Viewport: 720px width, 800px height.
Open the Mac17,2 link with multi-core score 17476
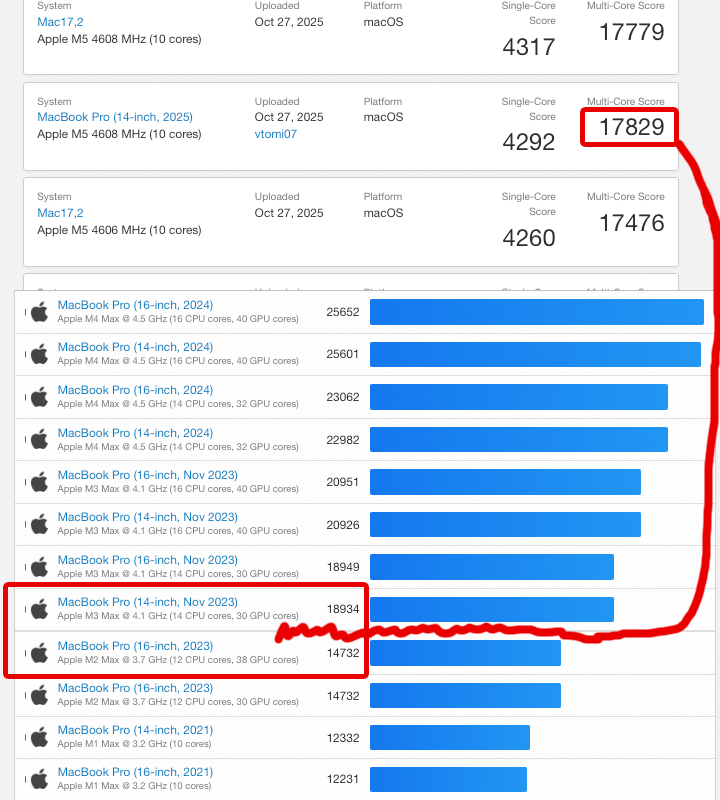pyautogui.click(x=60, y=213)
